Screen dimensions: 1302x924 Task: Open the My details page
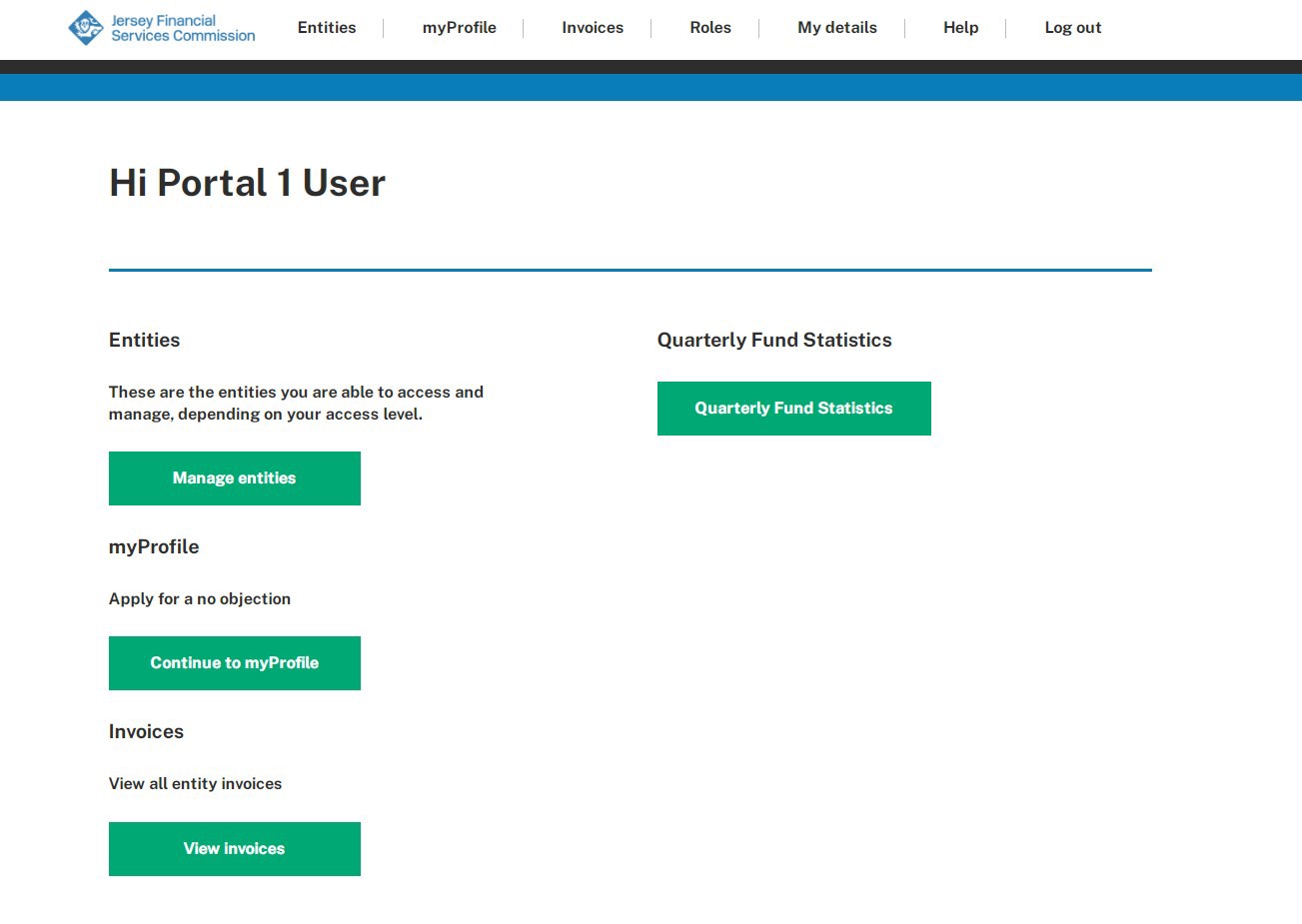coord(836,28)
